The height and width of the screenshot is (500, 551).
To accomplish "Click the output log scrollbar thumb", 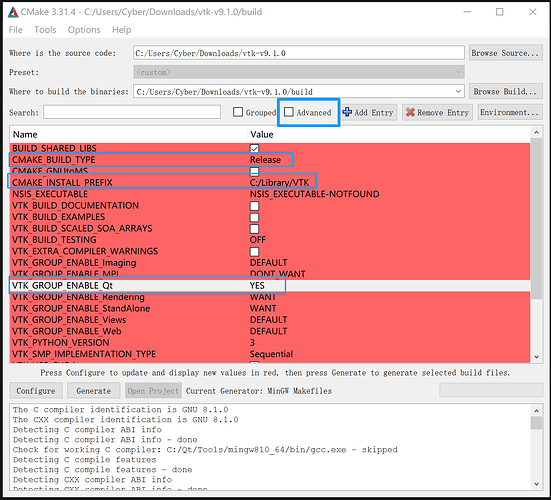I will tap(536, 423).
